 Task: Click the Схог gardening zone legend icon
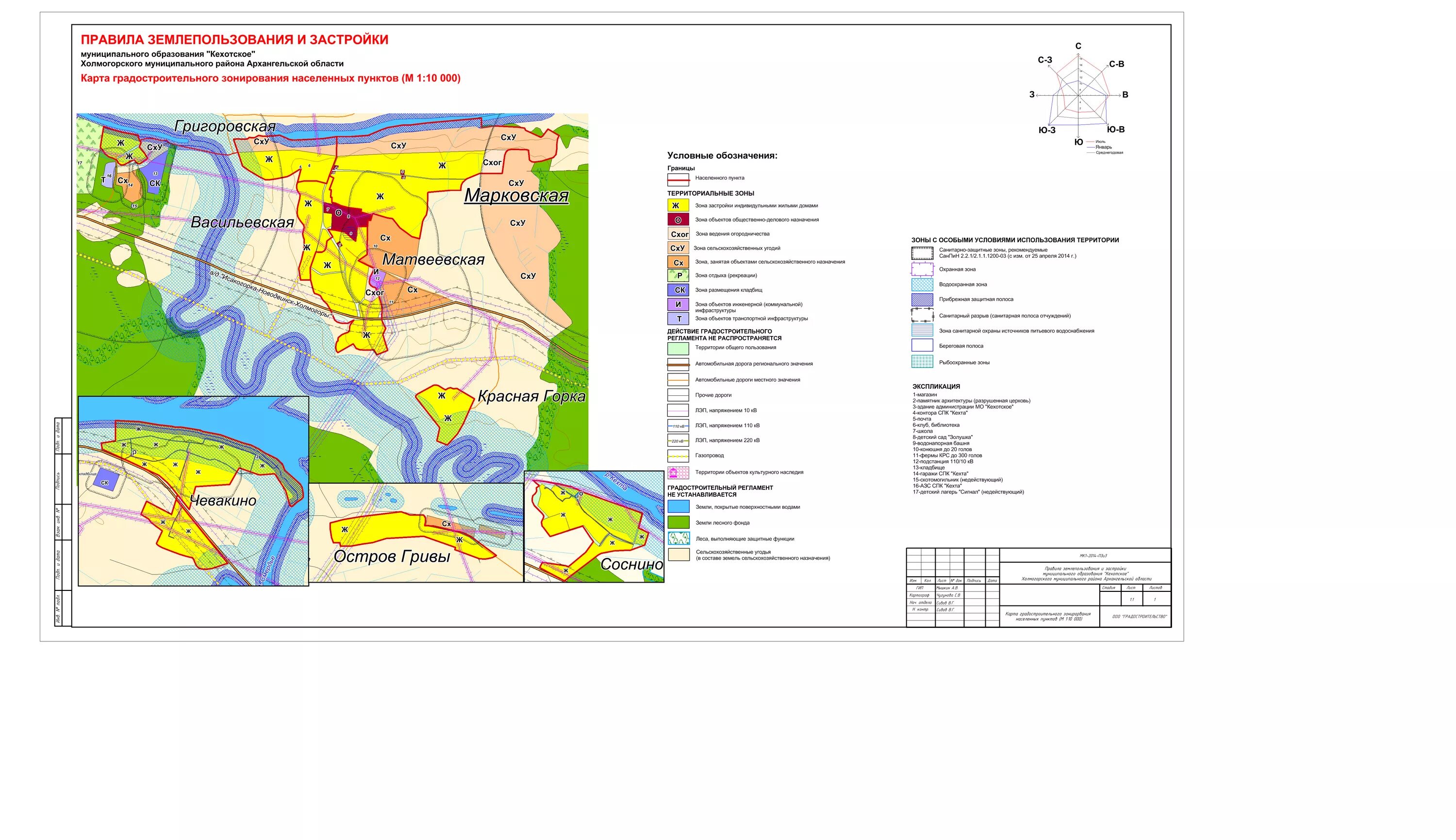click(x=678, y=234)
